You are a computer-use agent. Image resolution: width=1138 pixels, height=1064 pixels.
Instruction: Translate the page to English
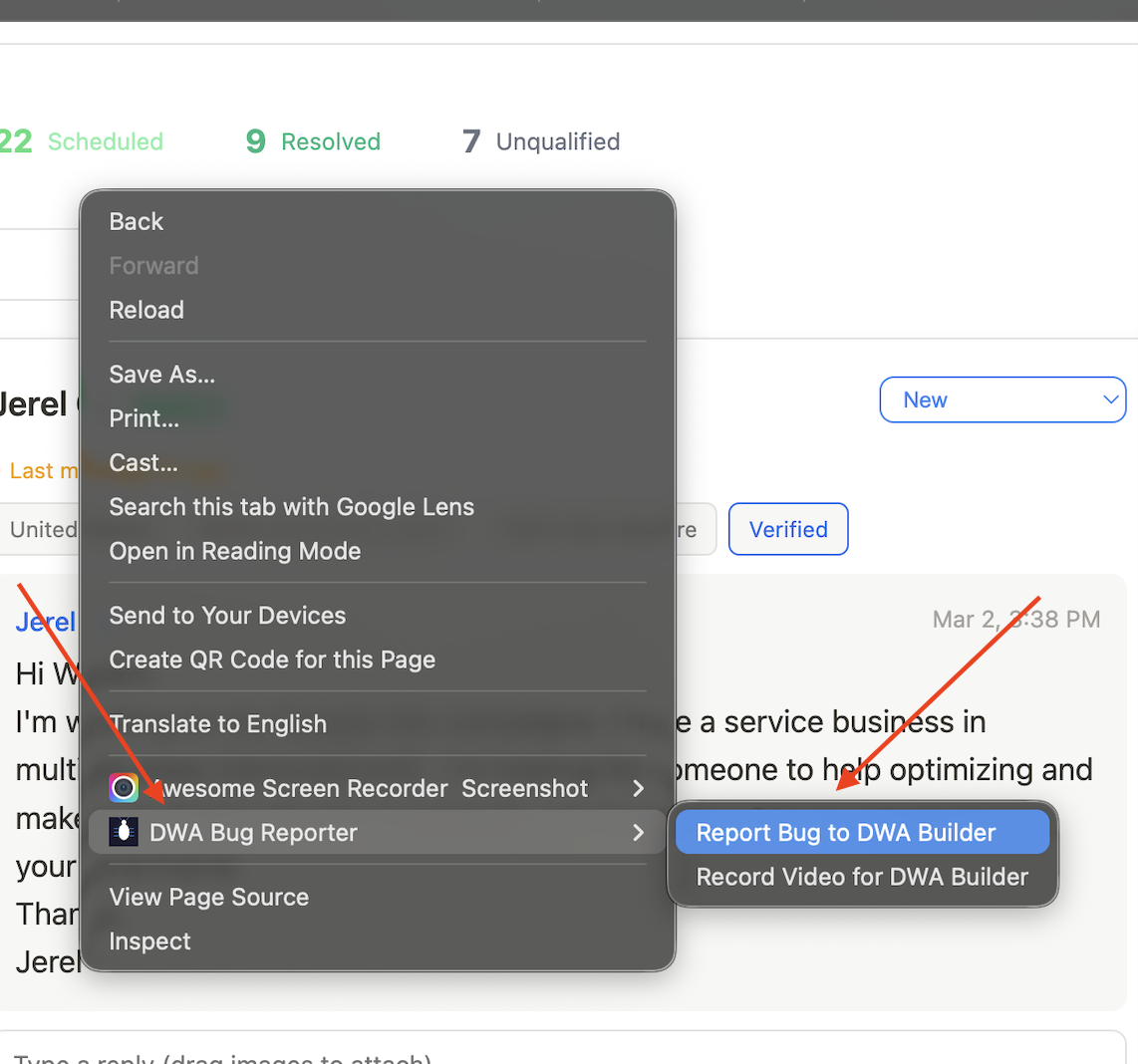pos(218,724)
